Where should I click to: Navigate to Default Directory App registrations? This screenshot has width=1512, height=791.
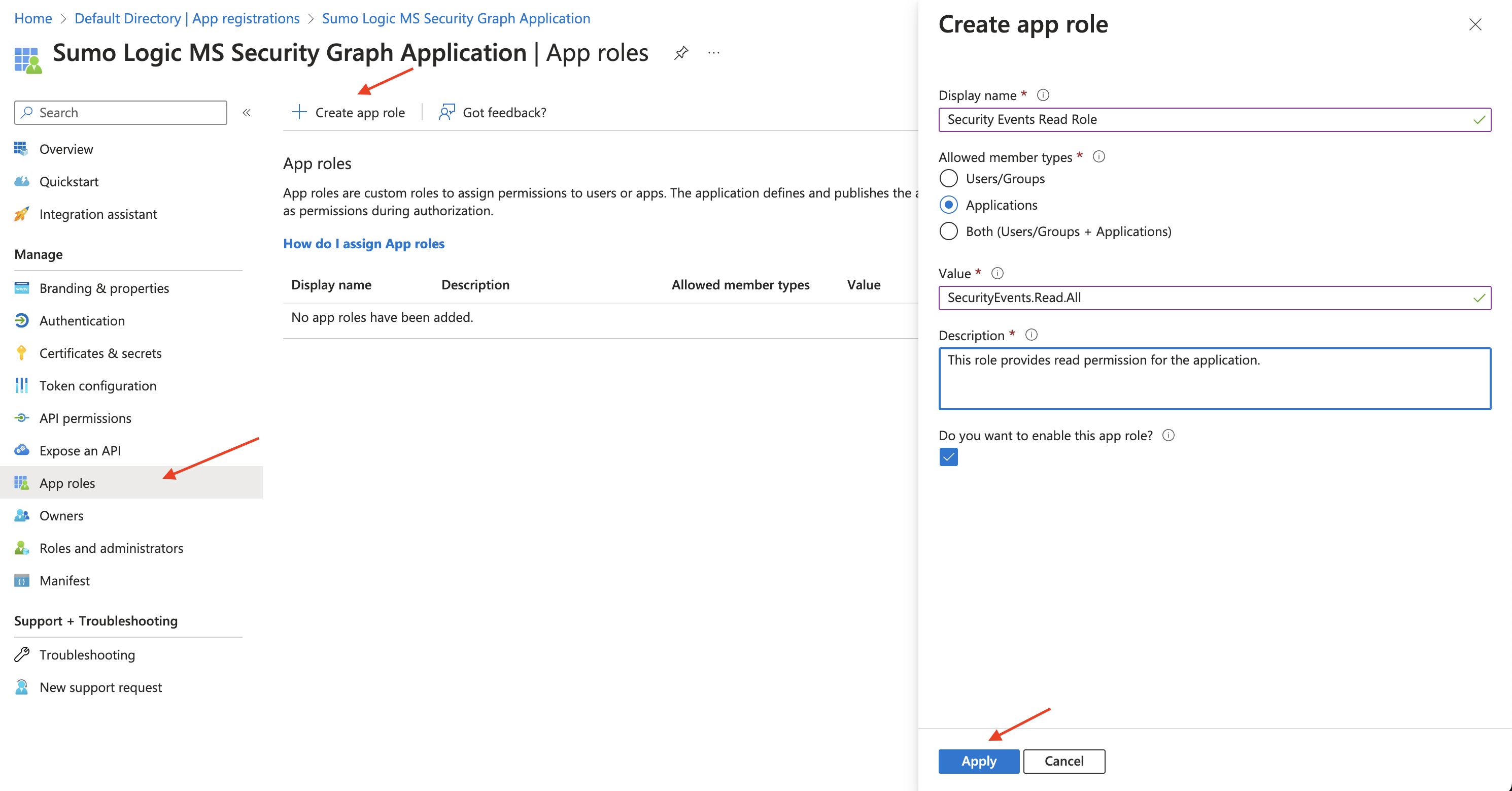tap(187, 18)
